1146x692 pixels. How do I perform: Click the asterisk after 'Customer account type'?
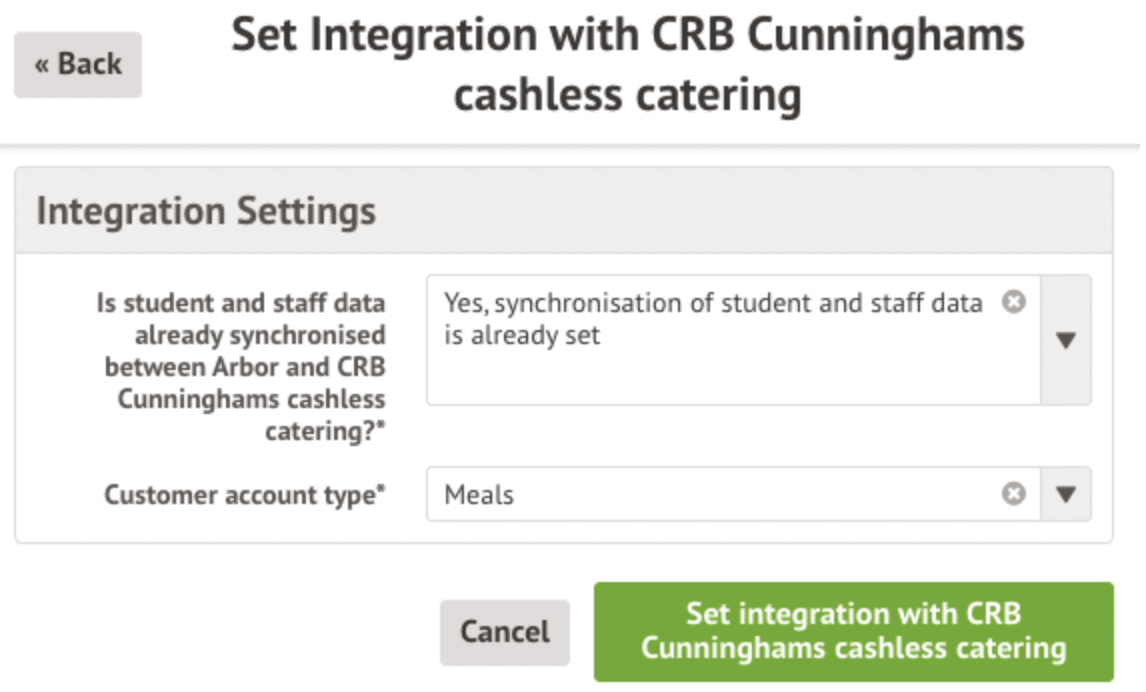[381, 488]
